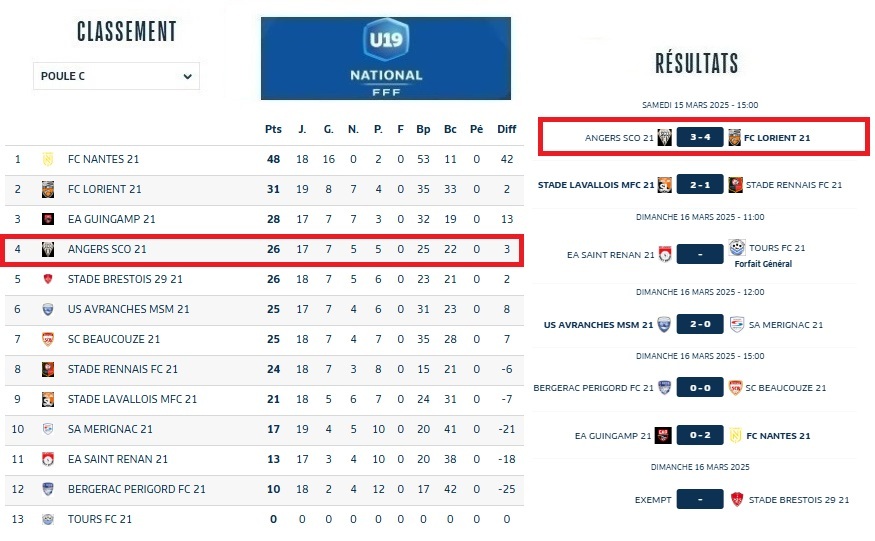The image size is (875, 541).
Task: Select the Angers SCO 21 standings row
Action: (262, 249)
